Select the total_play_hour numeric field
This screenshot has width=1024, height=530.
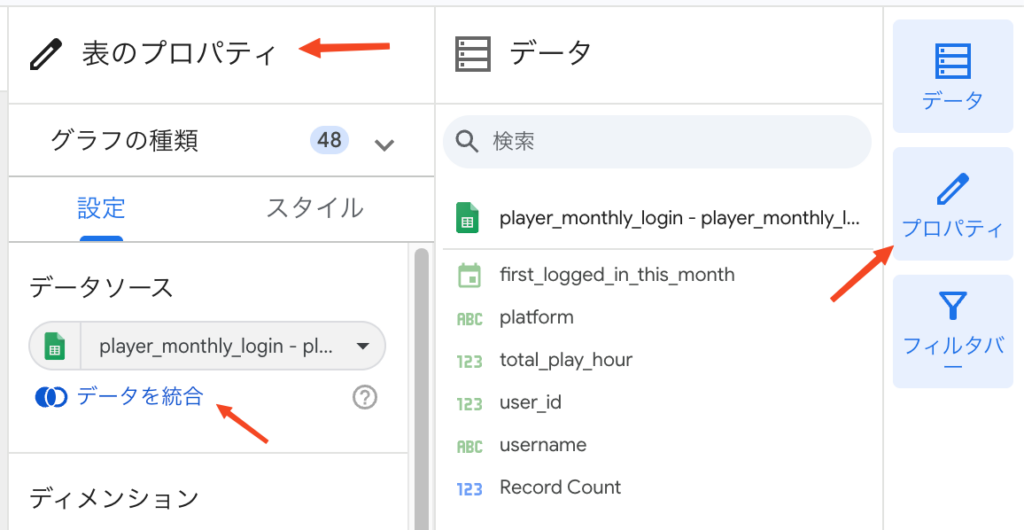tap(565, 360)
